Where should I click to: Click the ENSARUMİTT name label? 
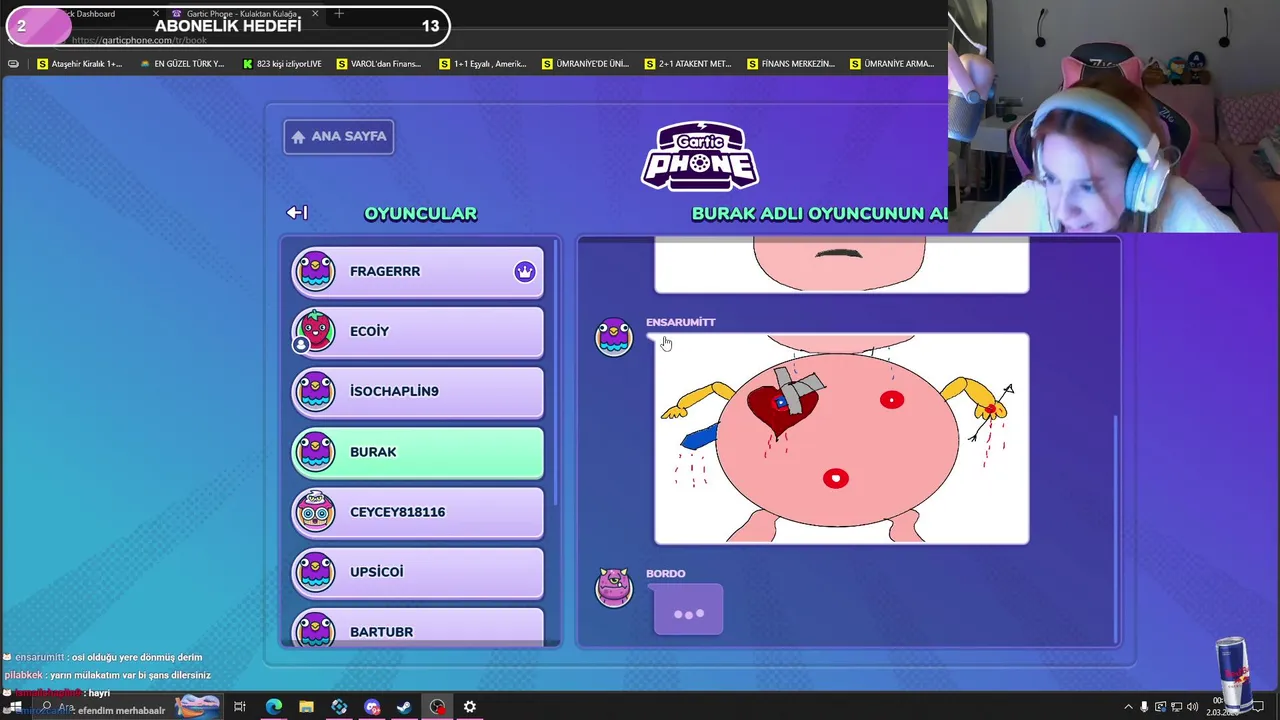coord(680,322)
